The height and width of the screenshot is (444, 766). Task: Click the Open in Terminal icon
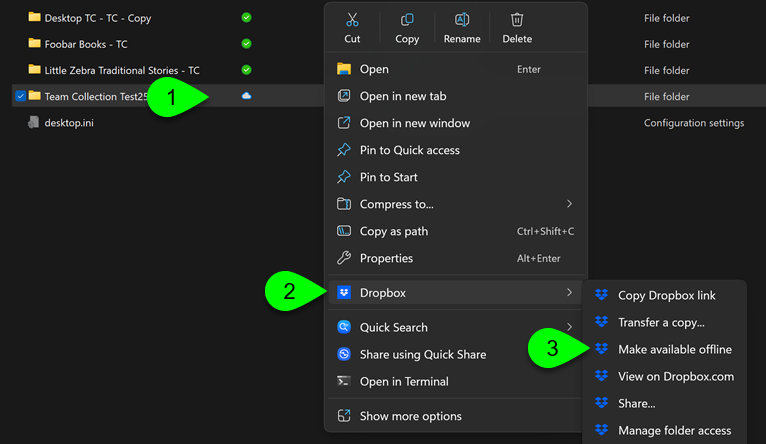(344, 381)
